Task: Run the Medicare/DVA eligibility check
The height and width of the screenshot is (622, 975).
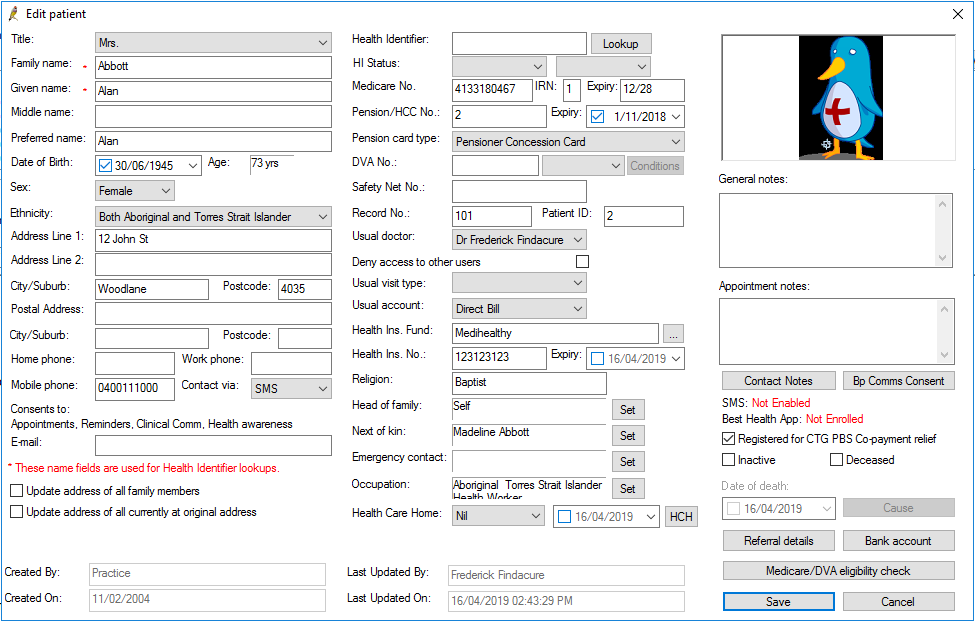Action: point(838,570)
